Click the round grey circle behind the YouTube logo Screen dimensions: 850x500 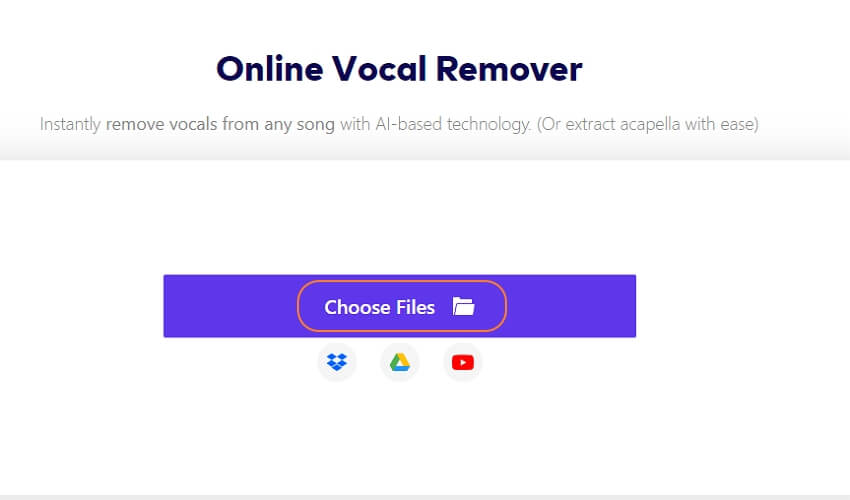pos(462,362)
